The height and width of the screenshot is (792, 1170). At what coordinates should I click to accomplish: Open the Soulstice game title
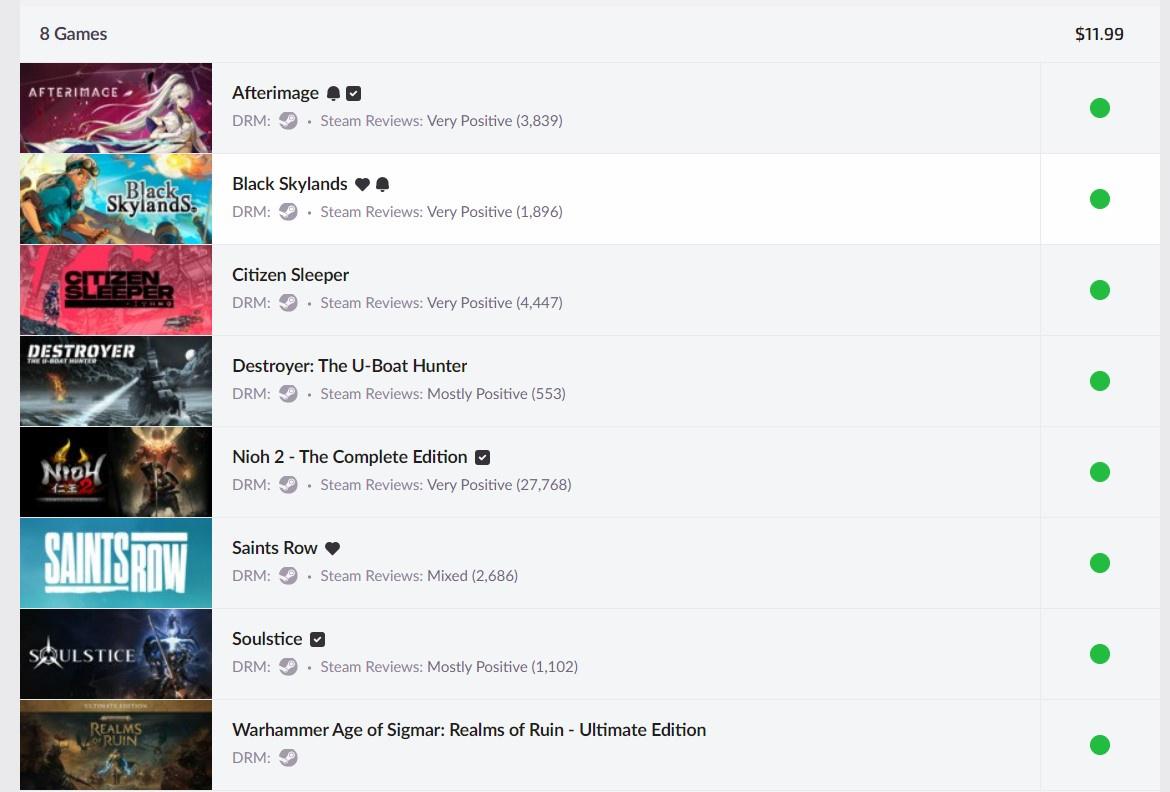click(x=267, y=640)
